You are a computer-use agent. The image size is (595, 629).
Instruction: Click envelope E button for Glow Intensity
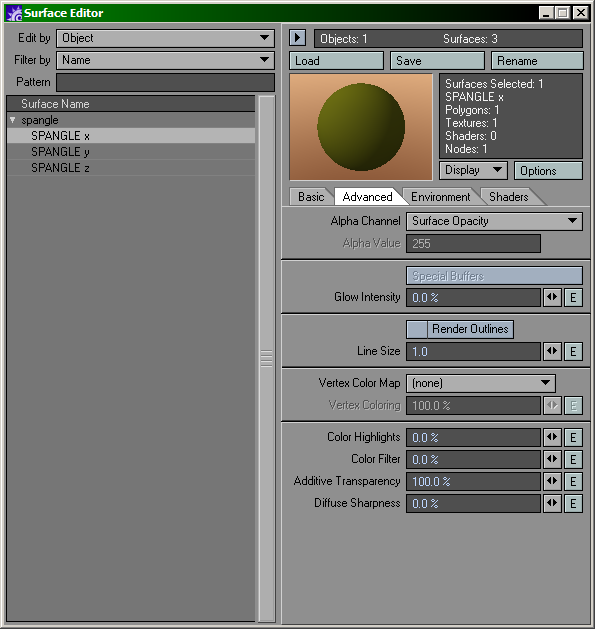point(573,298)
